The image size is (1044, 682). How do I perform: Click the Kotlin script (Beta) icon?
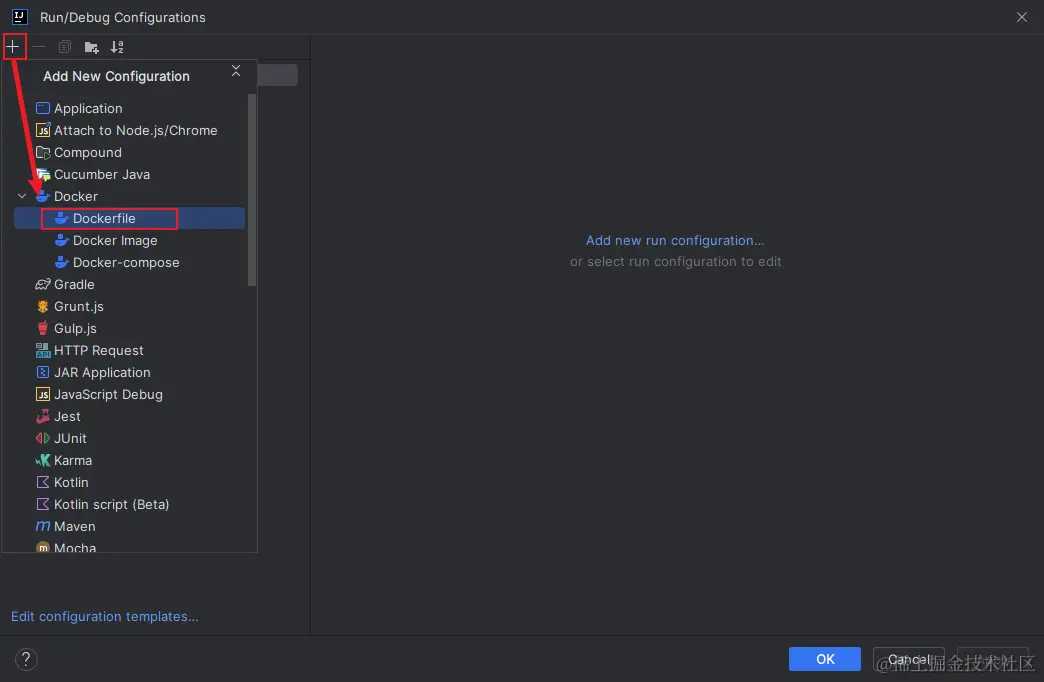click(43, 504)
